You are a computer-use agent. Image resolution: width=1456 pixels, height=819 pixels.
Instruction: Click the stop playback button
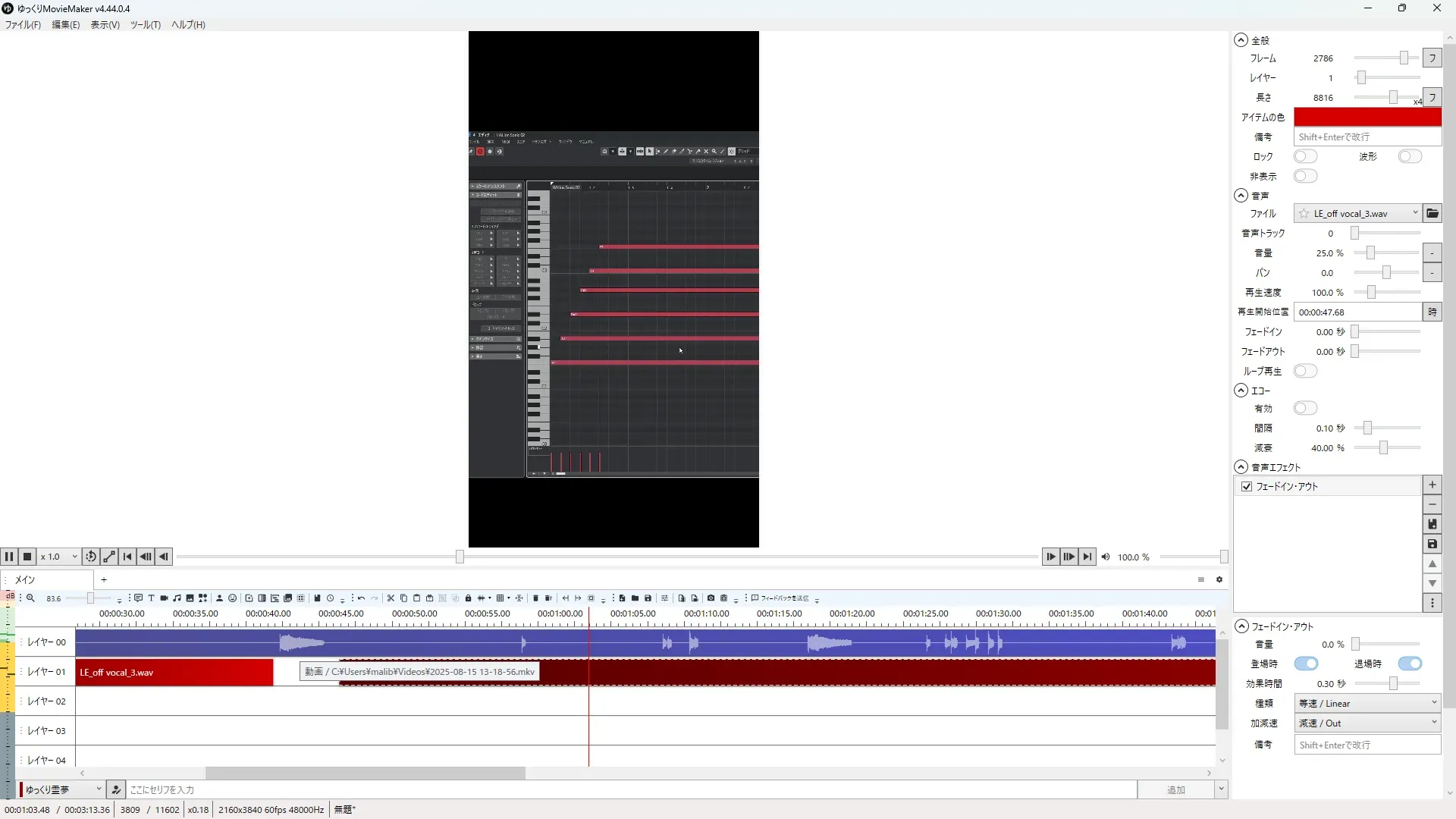coord(27,557)
